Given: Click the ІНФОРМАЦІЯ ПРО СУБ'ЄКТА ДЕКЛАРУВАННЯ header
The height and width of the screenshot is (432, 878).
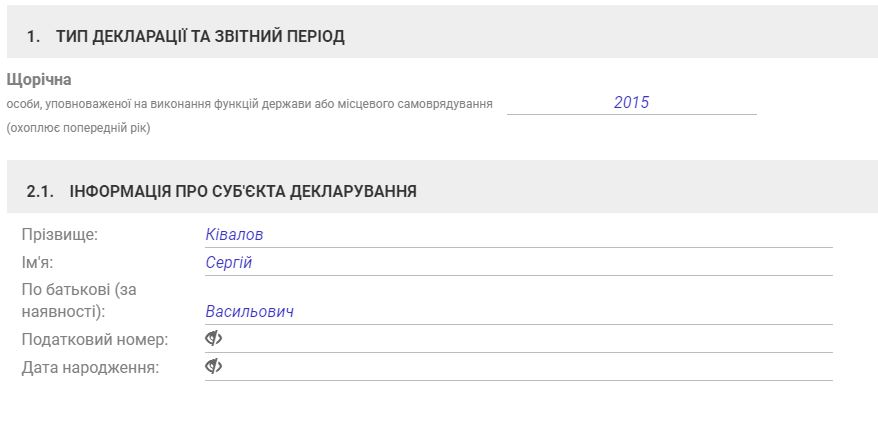Looking at the screenshot, I should (243, 191).
